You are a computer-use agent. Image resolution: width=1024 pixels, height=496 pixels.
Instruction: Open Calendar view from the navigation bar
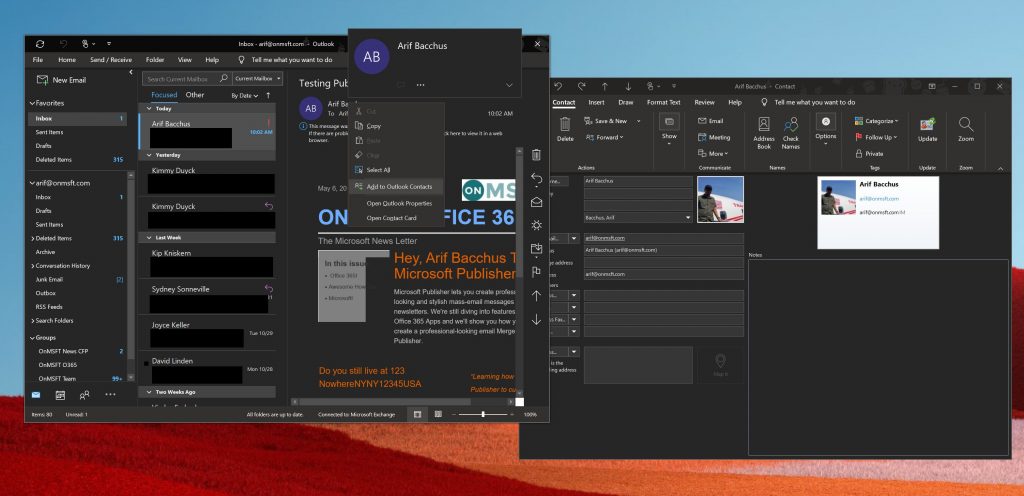coord(60,395)
